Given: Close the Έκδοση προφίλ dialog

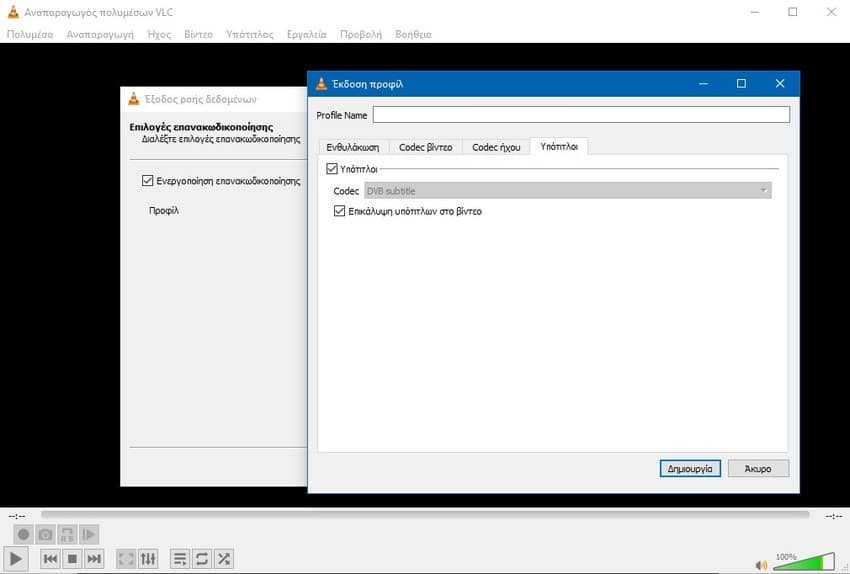Looking at the screenshot, I should click(780, 83).
